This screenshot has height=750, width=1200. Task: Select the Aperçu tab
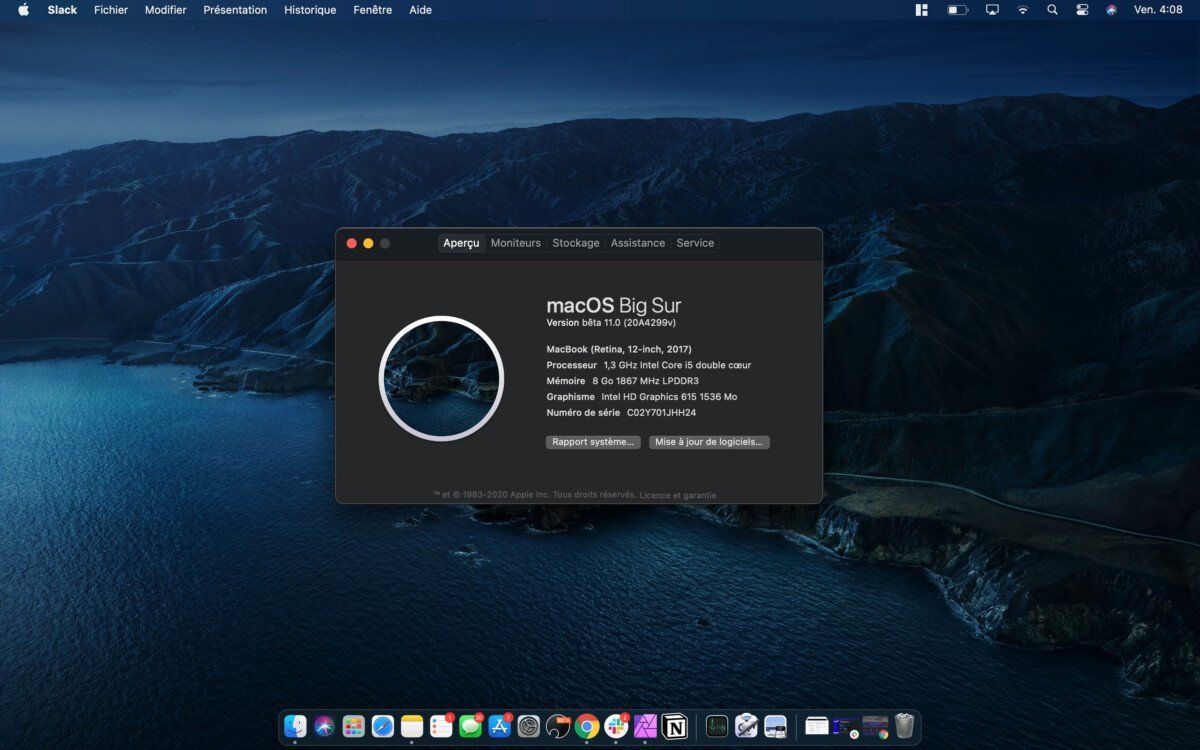coord(462,243)
